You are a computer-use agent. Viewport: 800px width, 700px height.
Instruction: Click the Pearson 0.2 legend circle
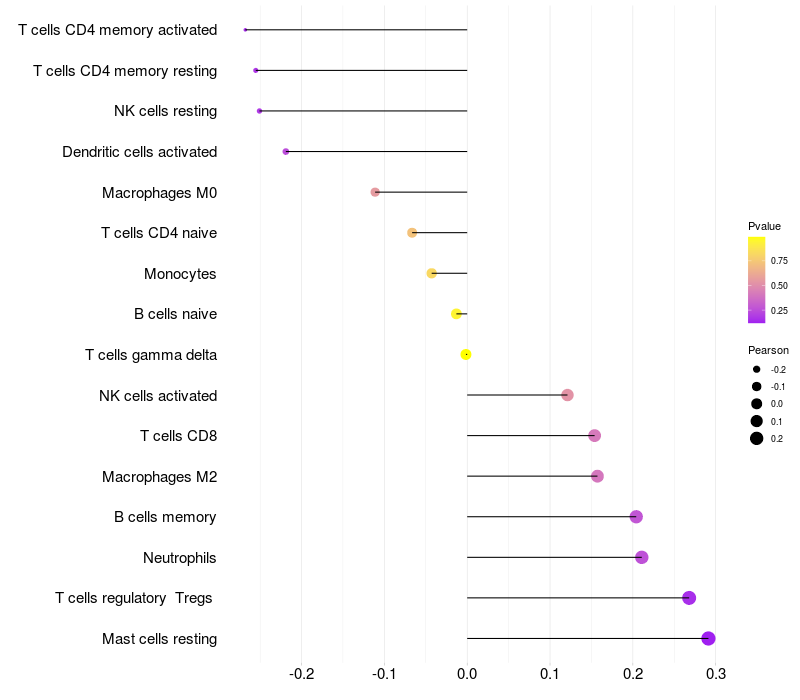[757, 438]
